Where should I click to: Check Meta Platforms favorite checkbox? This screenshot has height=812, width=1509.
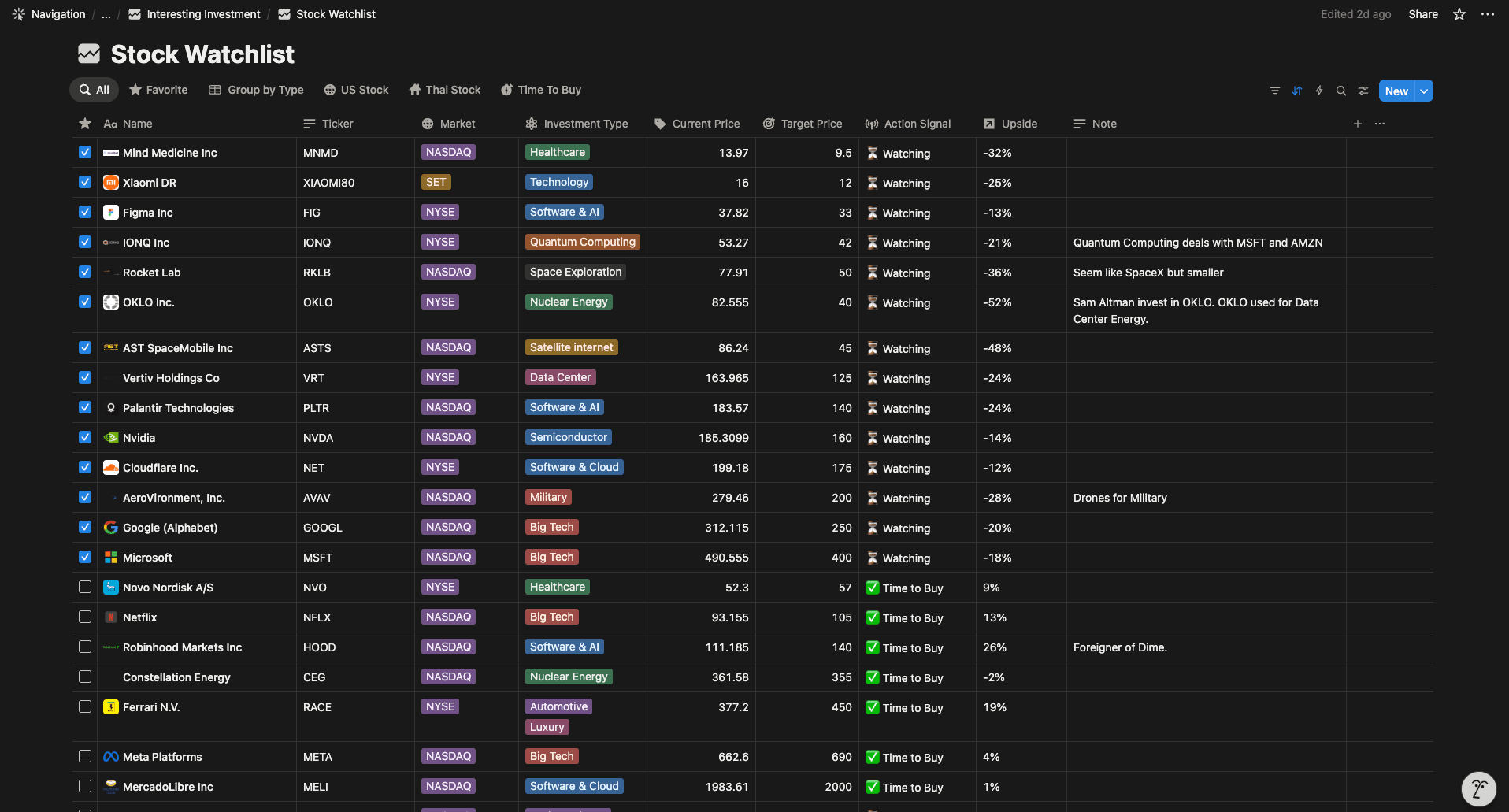pyautogui.click(x=85, y=757)
